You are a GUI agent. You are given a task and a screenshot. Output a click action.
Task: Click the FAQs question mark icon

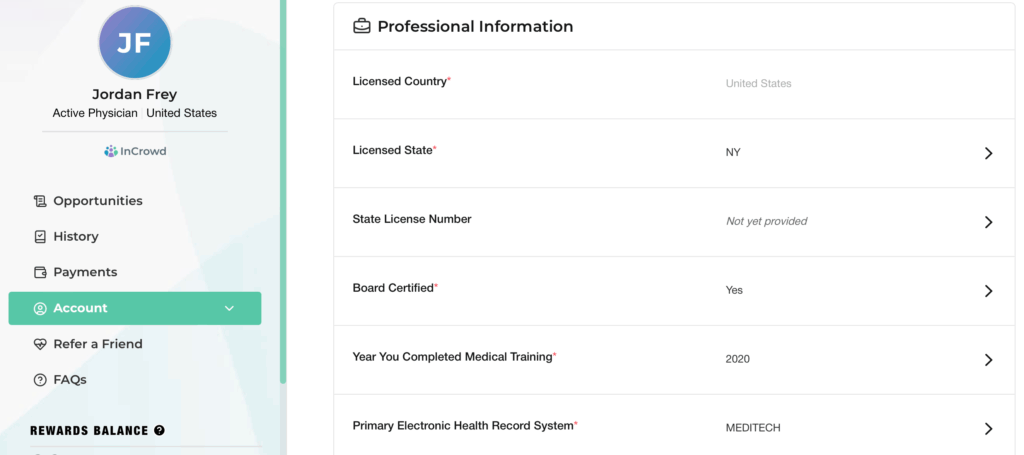(x=40, y=380)
